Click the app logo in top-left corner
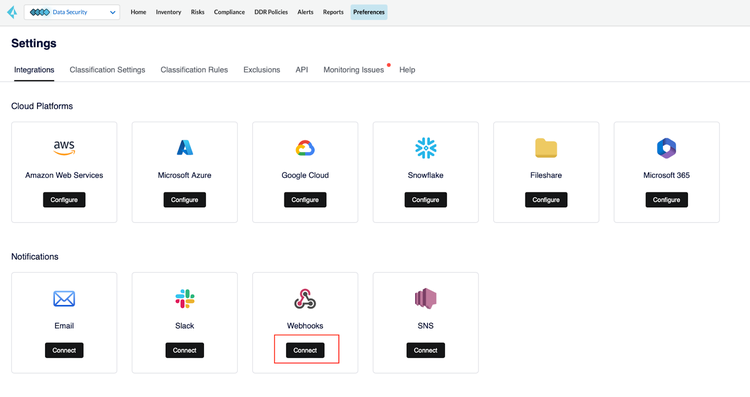This screenshot has width=750, height=397. pos(12,12)
